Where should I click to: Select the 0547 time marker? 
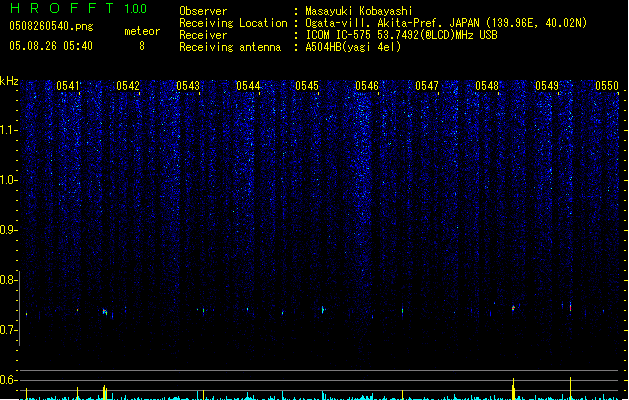click(x=427, y=86)
